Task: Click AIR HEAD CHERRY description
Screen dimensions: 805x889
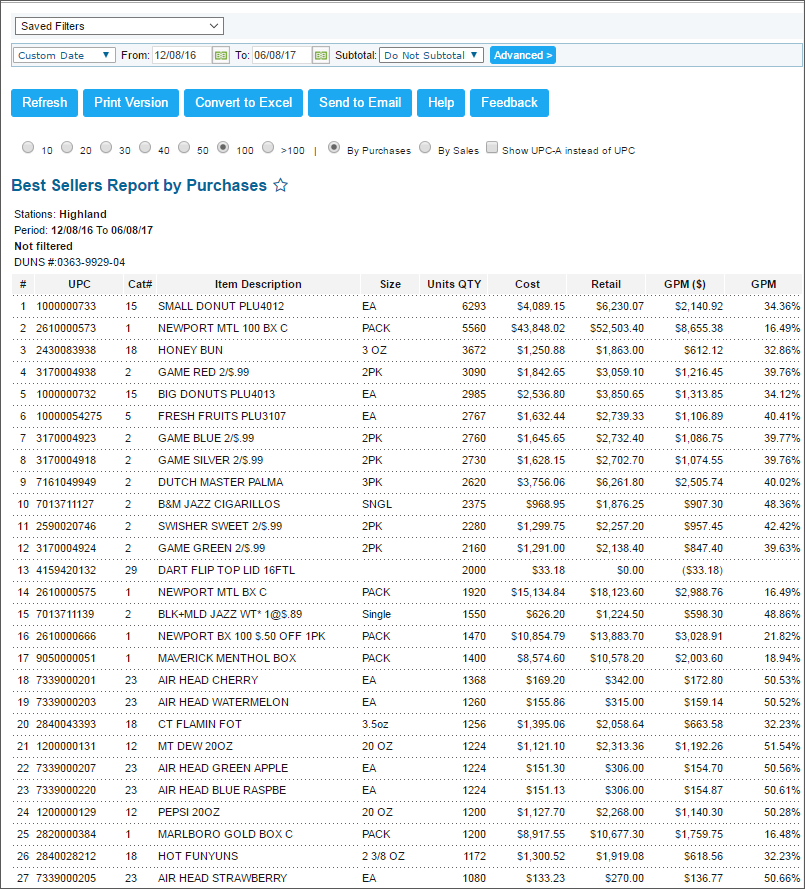Action: tap(208, 680)
